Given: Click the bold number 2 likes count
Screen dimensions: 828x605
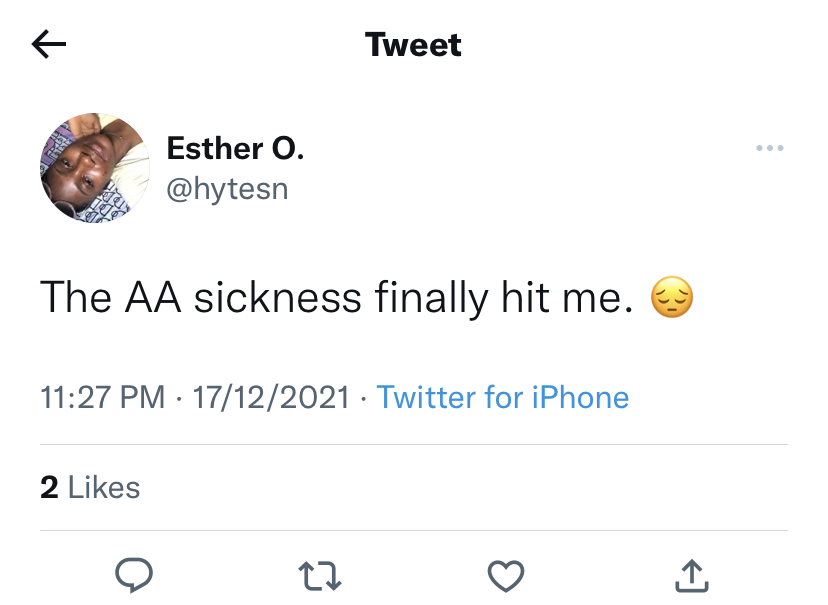Looking at the screenshot, I should [x=50, y=487].
